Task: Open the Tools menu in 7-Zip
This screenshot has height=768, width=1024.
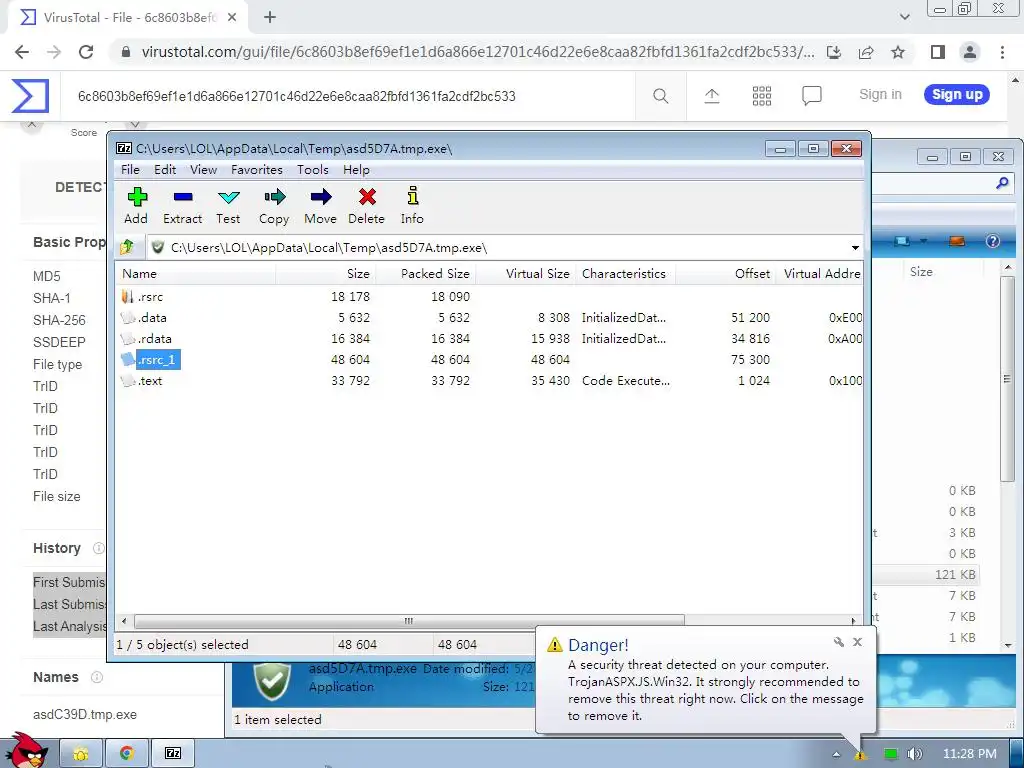Action: (313, 170)
